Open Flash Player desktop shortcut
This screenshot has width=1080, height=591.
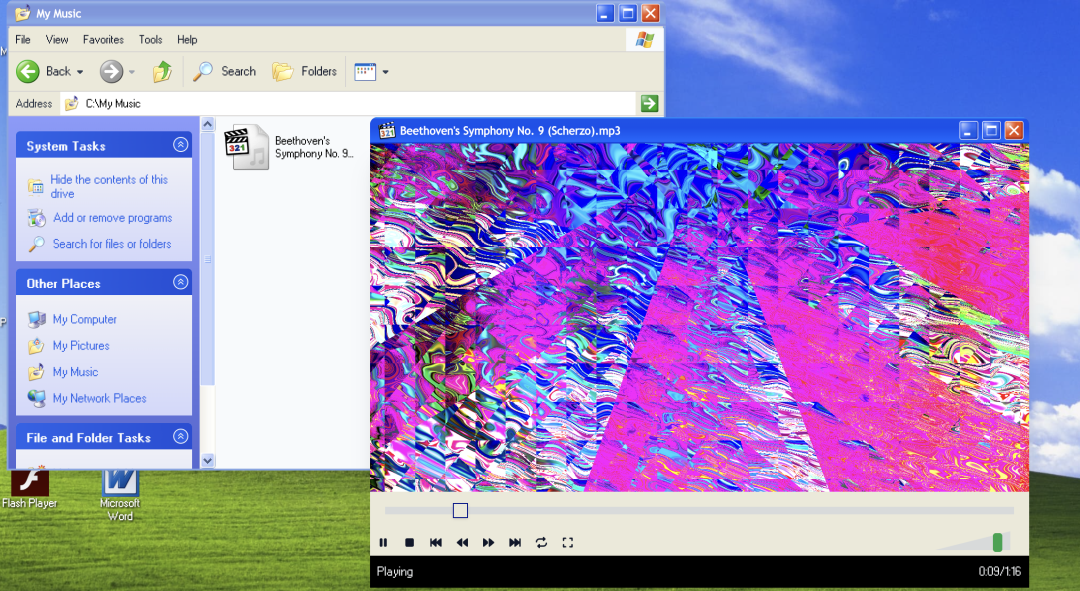tap(29, 489)
